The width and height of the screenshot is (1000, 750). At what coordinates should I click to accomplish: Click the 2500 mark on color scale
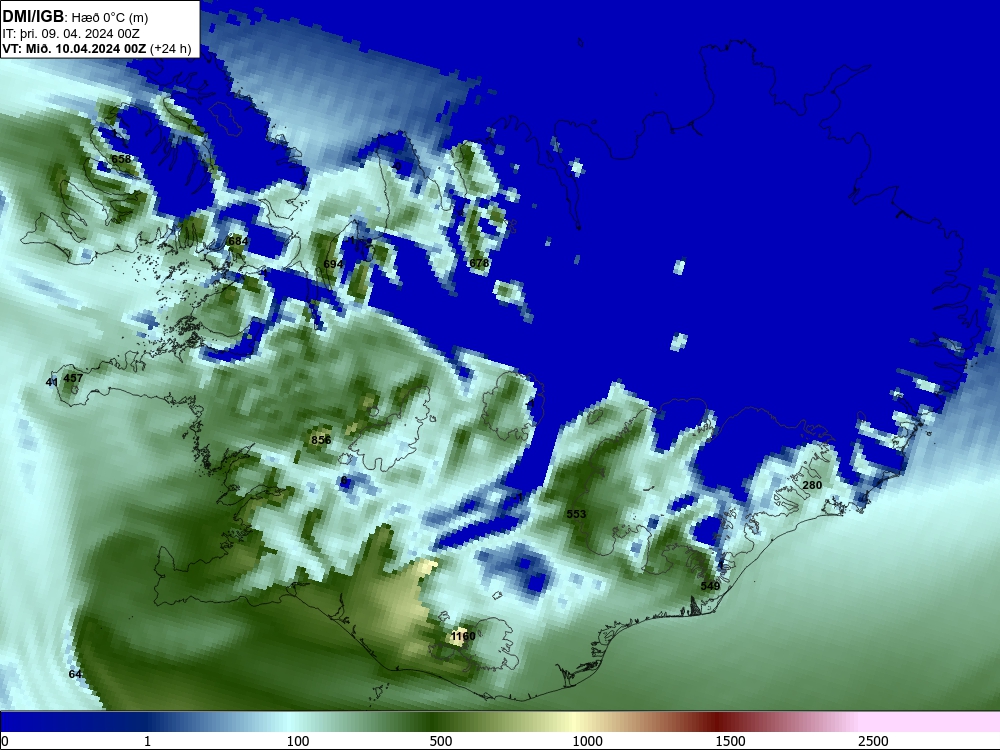pyautogui.click(x=873, y=741)
